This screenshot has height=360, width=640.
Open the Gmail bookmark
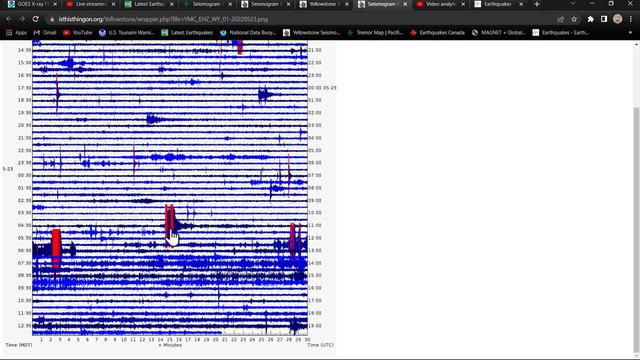[x=45, y=32]
